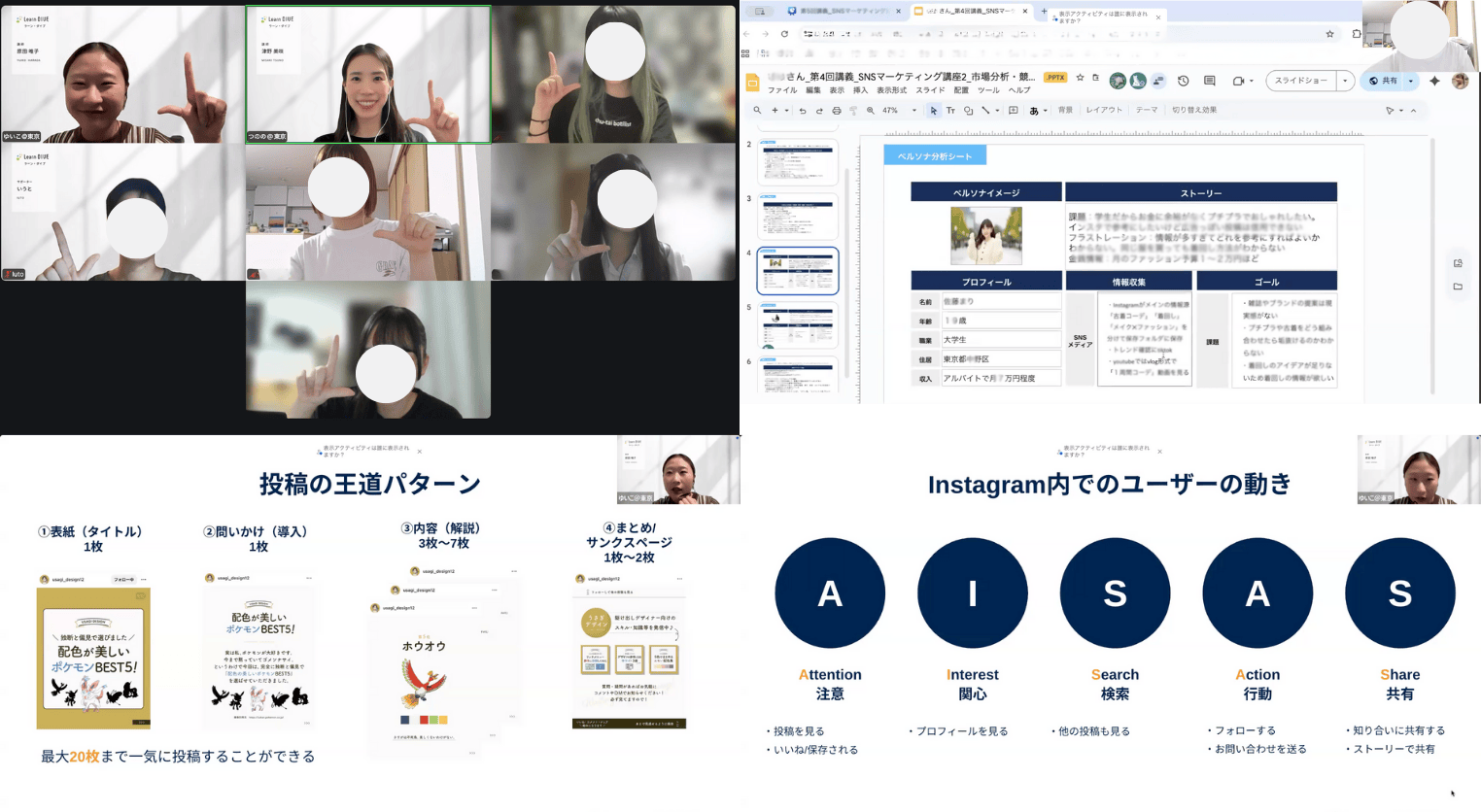Expand the zoom 47% dropdown
Screen dimensions: 1481x812
pos(913,111)
